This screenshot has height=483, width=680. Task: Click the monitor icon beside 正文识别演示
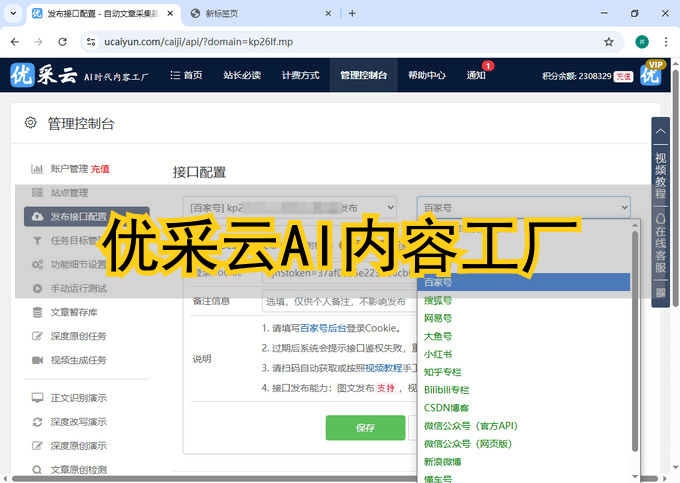[x=37, y=397]
